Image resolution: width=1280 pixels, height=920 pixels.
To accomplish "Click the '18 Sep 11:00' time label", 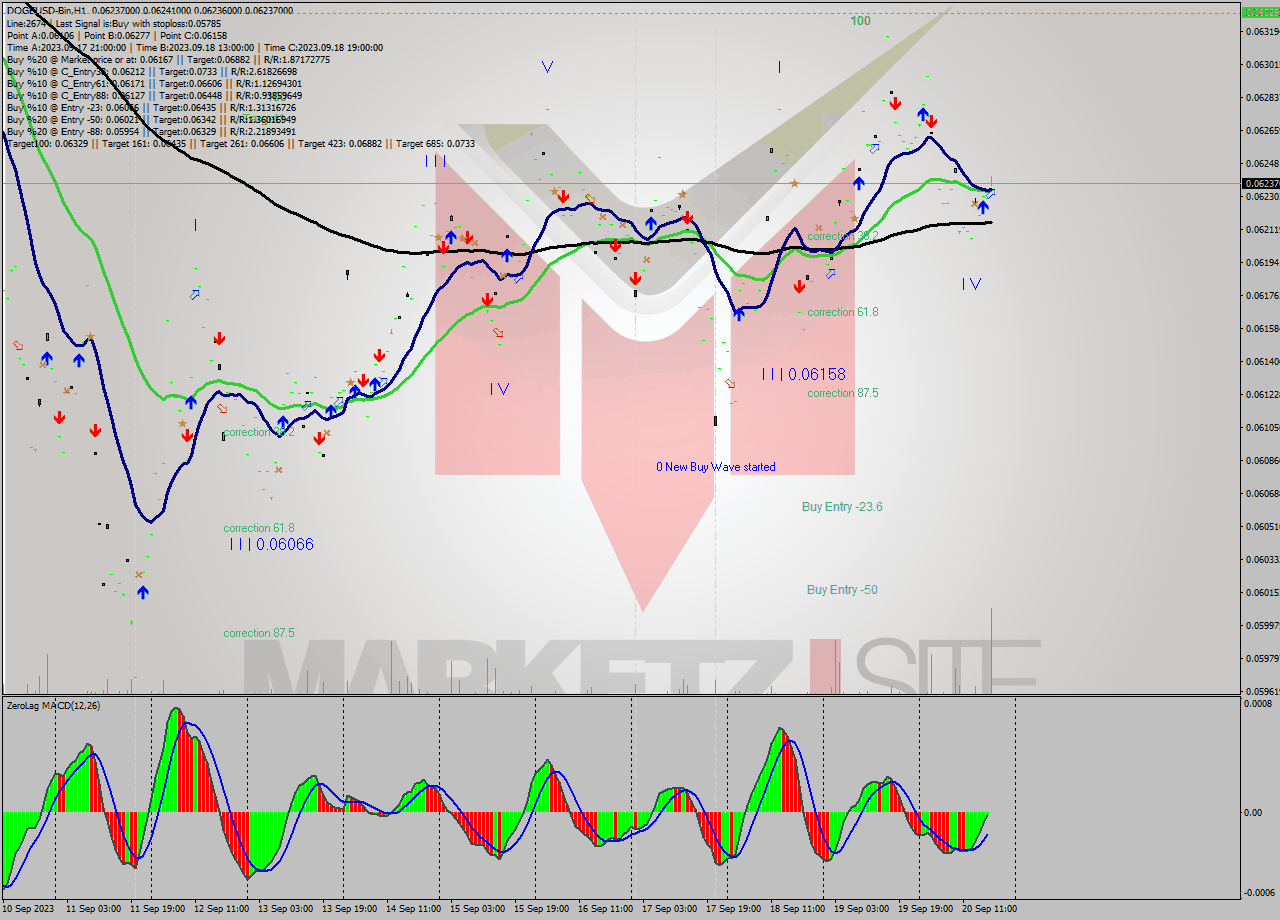I will coord(799,909).
